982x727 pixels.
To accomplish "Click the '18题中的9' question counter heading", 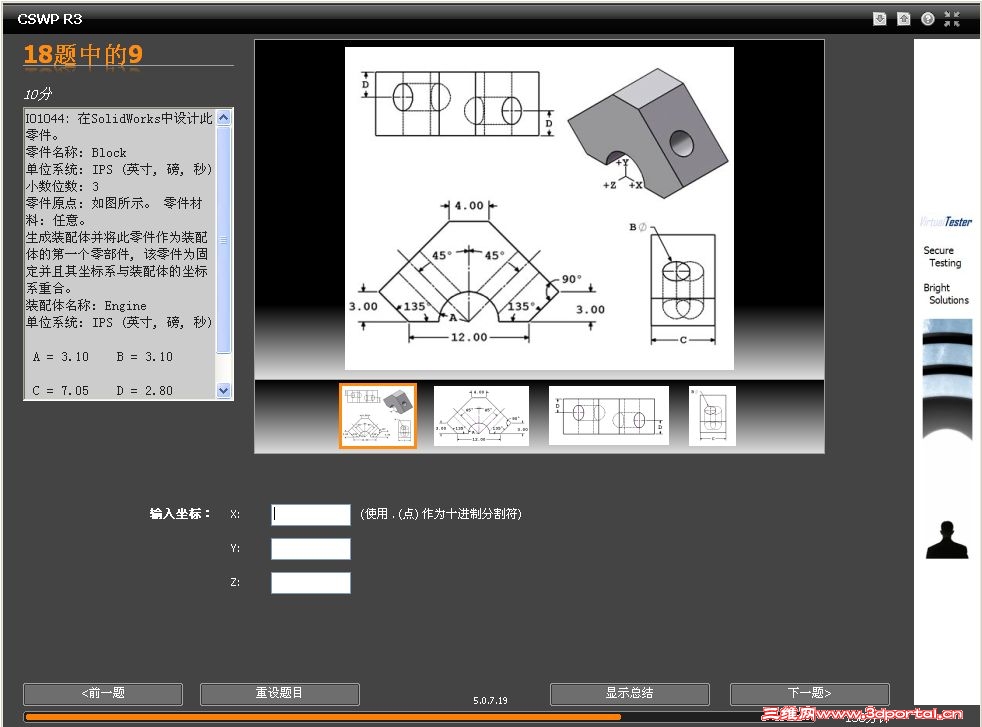I will (x=83, y=54).
